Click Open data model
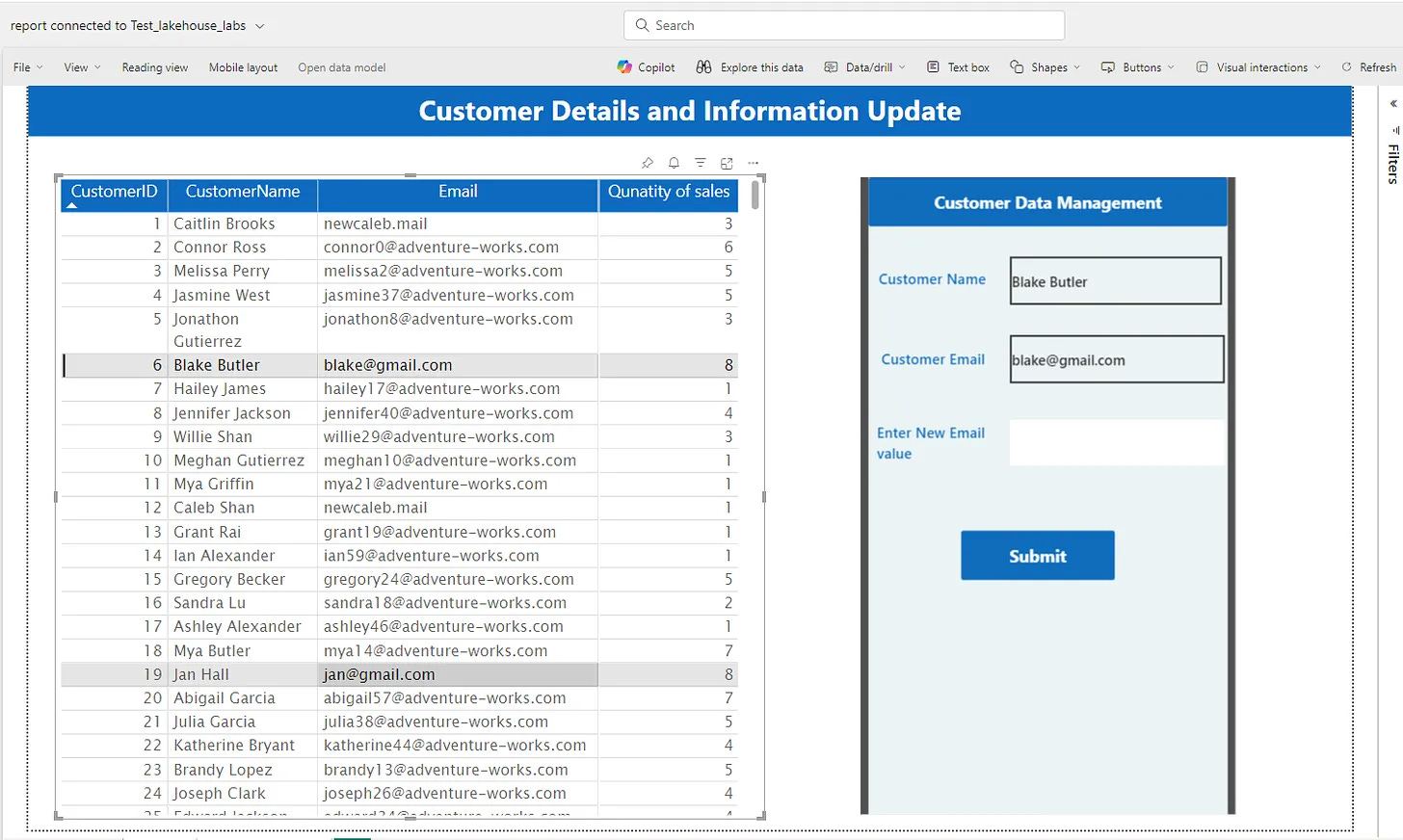The image size is (1403, 840). 341,67
